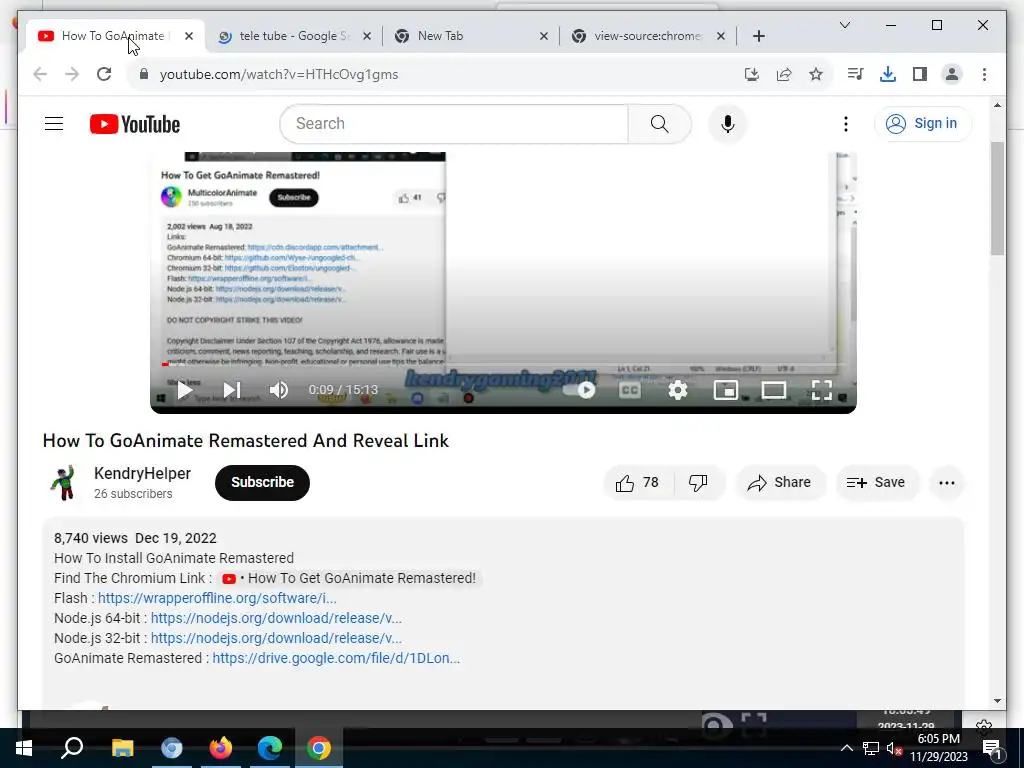Show hidden system tray icons
Viewport: 1024px width, 768px height.
[x=846, y=748]
